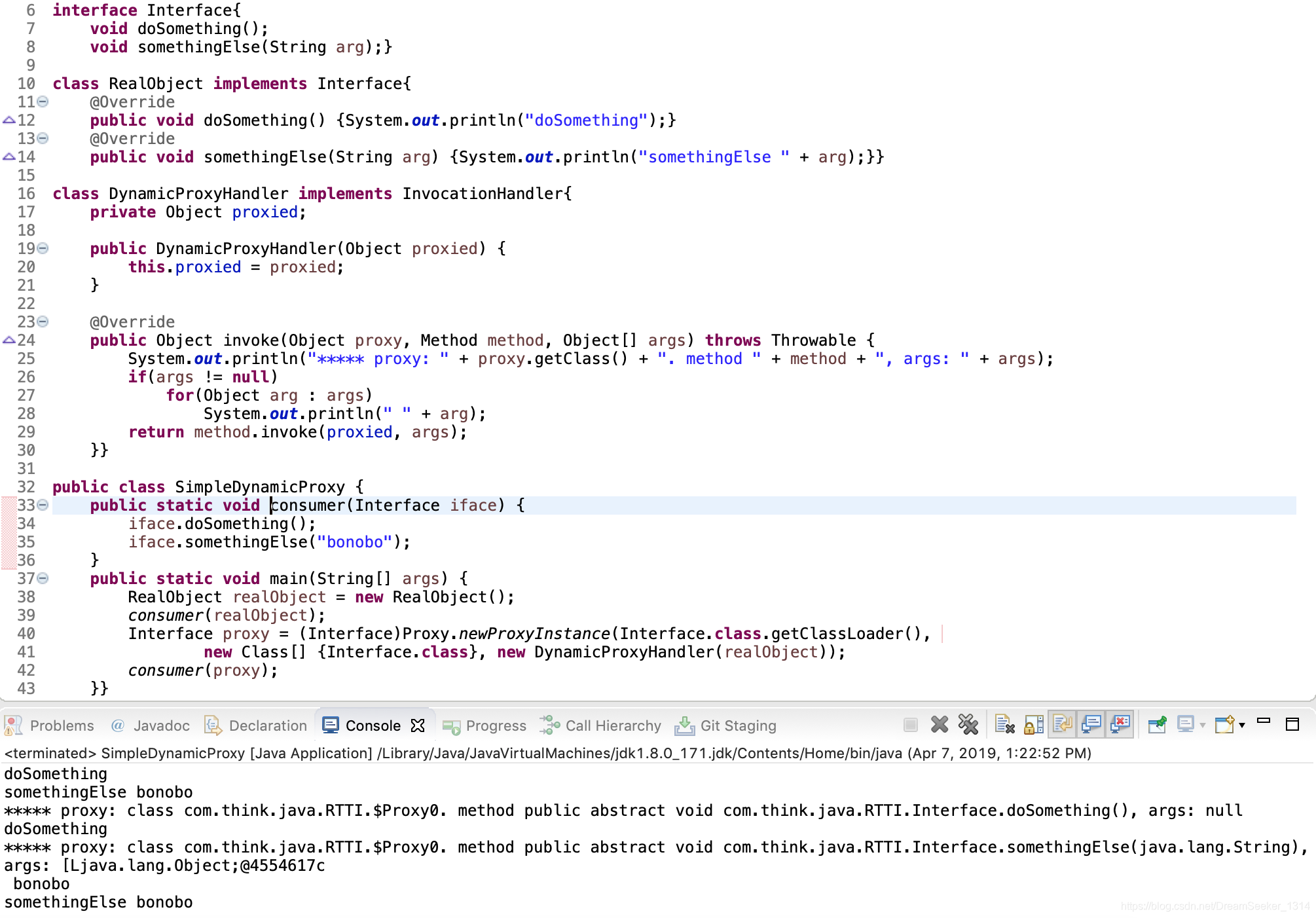Click the override marker on line 14

point(9,156)
